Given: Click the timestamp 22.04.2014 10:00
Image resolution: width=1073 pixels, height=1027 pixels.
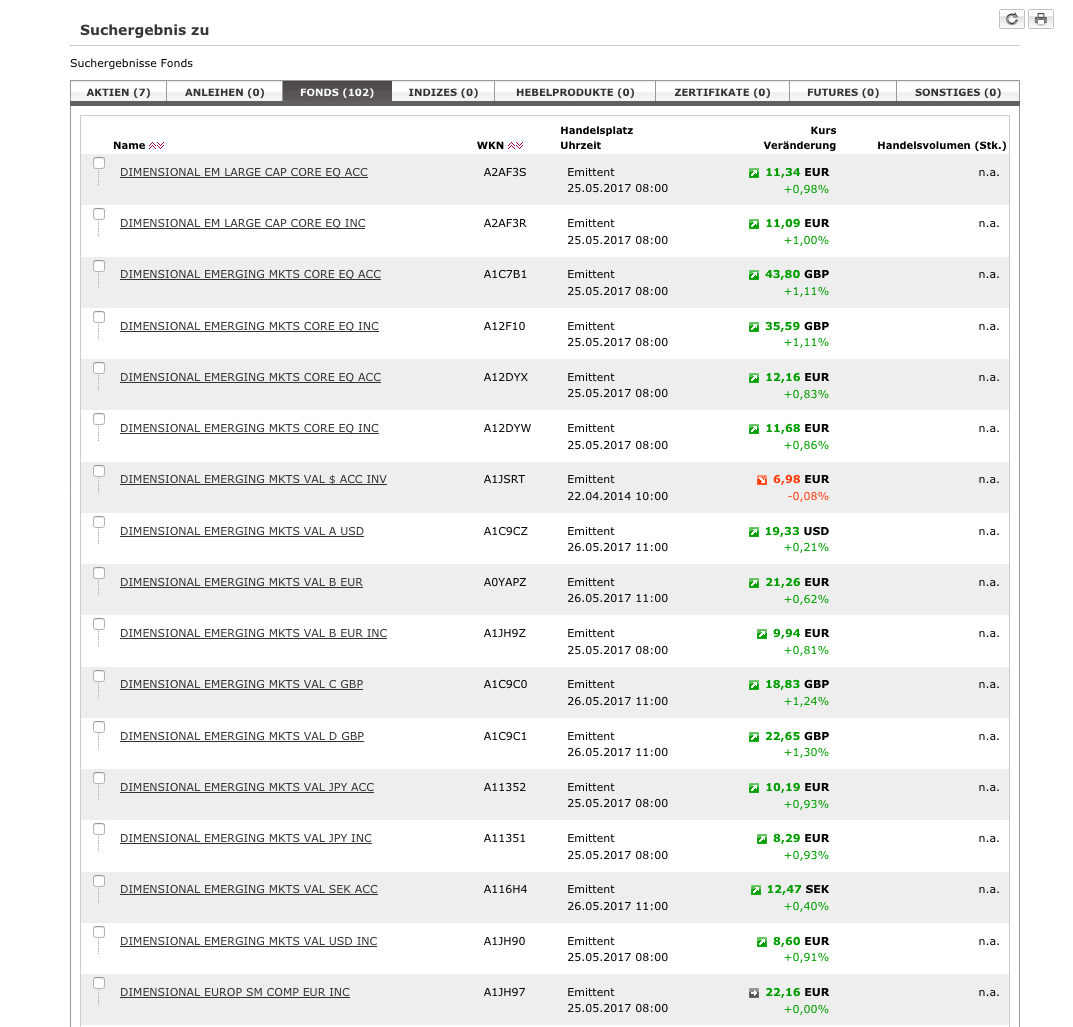Looking at the screenshot, I should (617, 496).
